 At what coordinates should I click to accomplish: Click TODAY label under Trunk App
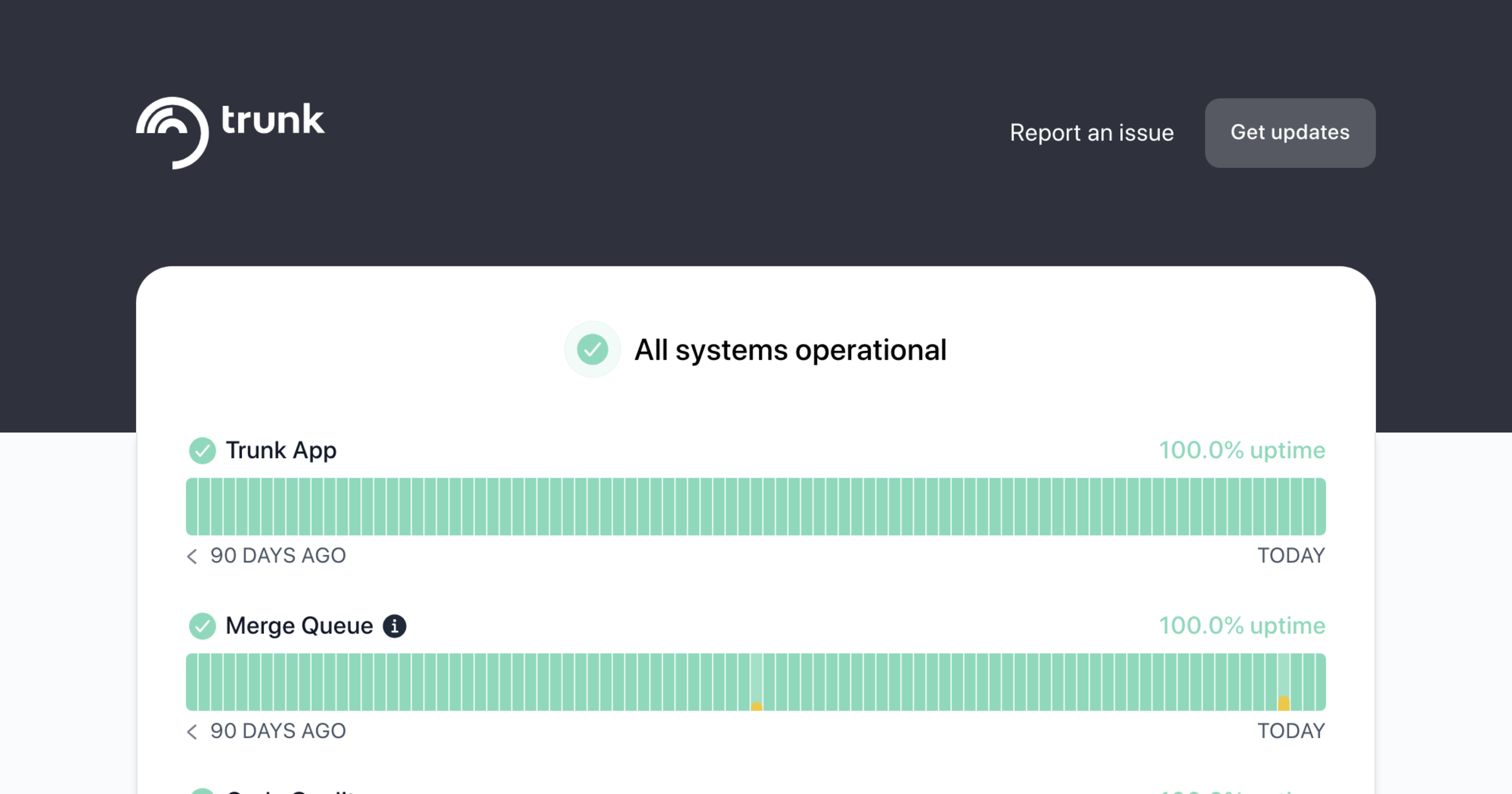1291,556
